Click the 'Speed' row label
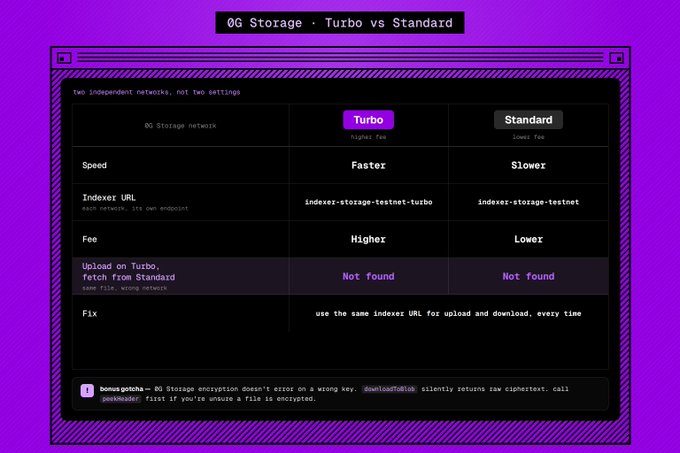The image size is (680, 453). [94, 165]
